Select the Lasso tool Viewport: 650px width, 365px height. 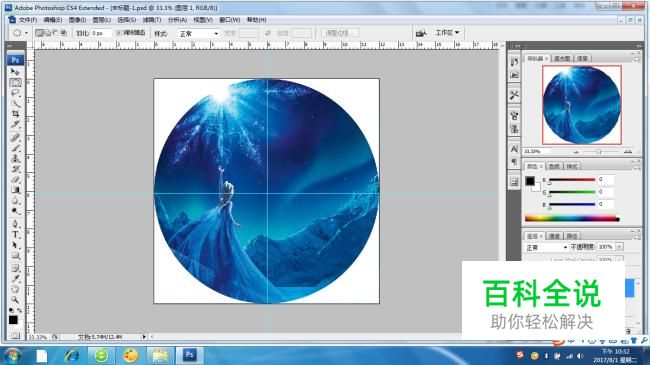coord(15,92)
